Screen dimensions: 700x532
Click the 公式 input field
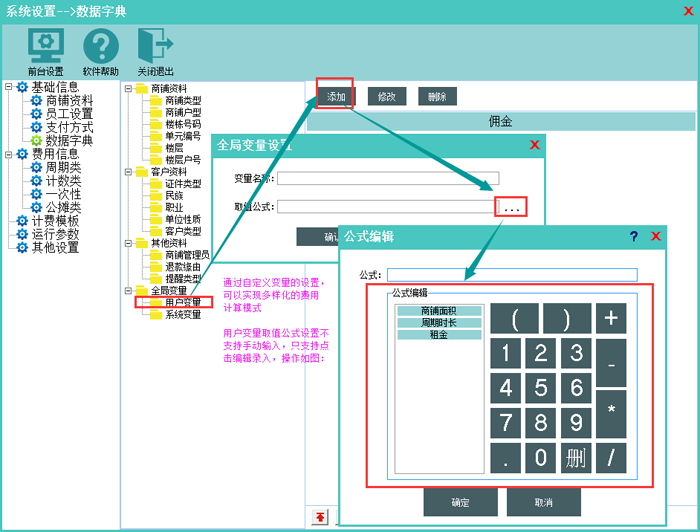[512, 275]
